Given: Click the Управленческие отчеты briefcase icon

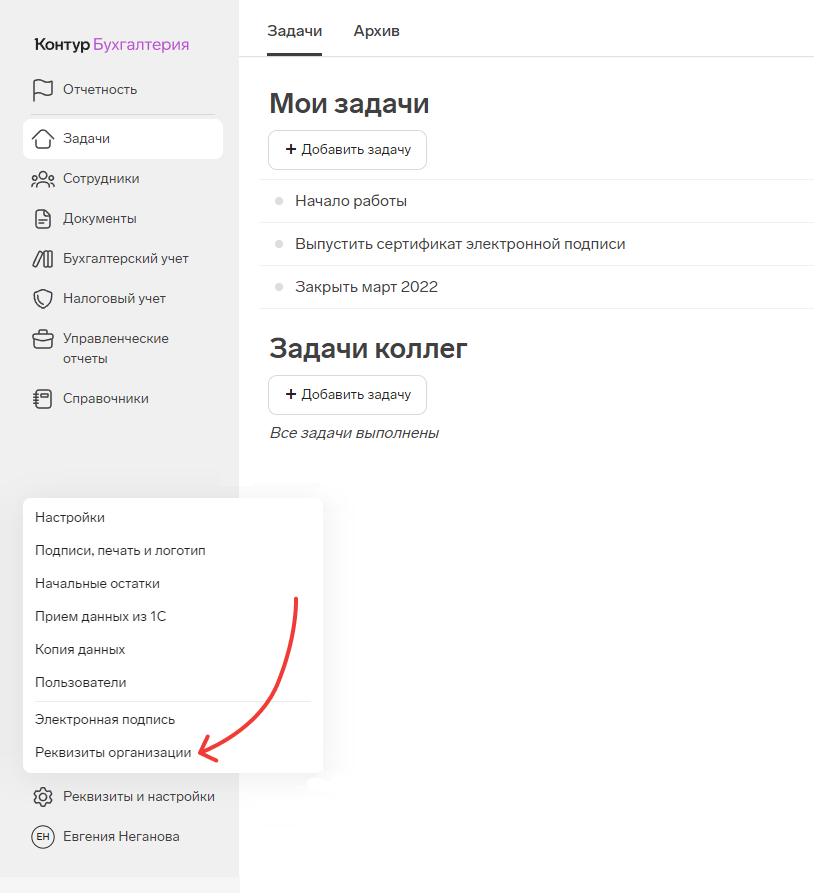Looking at the screenshot, I should pos(42,339).
